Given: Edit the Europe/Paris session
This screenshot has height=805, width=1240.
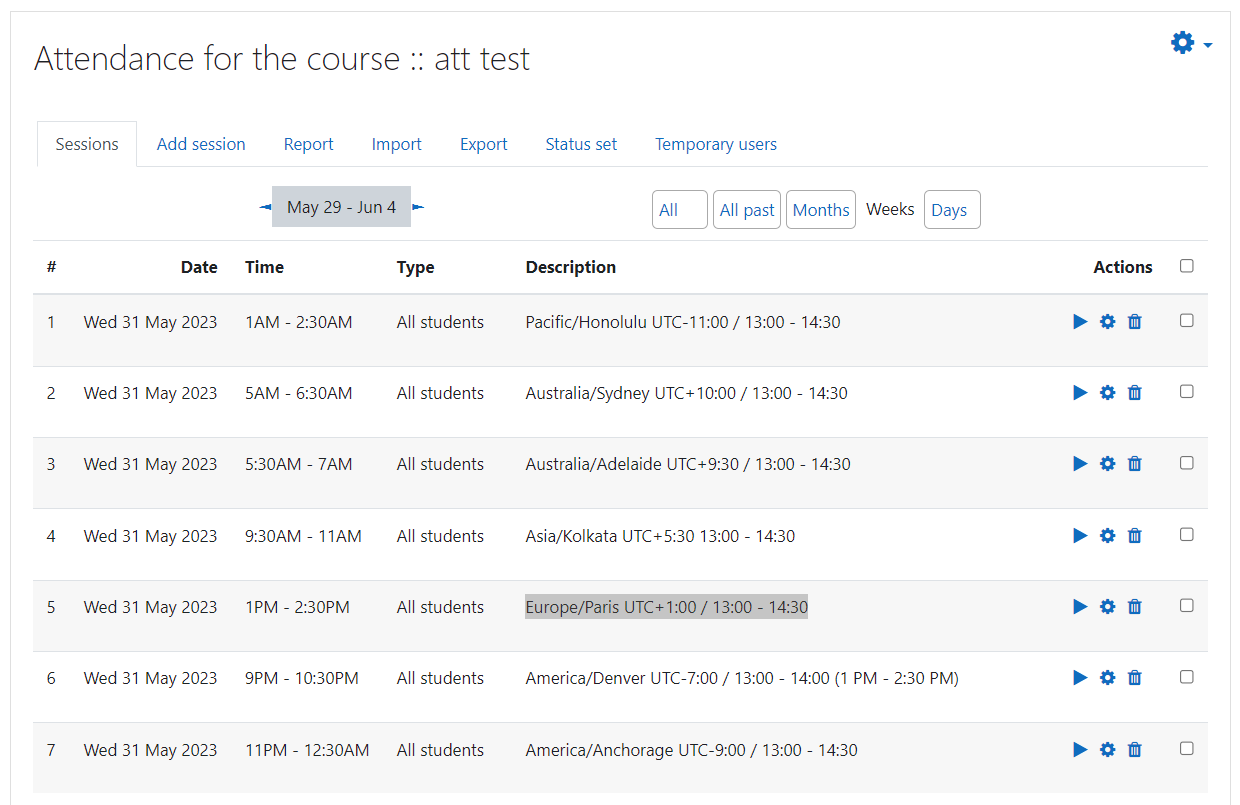Looking at the screenshot, I should 1107,606.
